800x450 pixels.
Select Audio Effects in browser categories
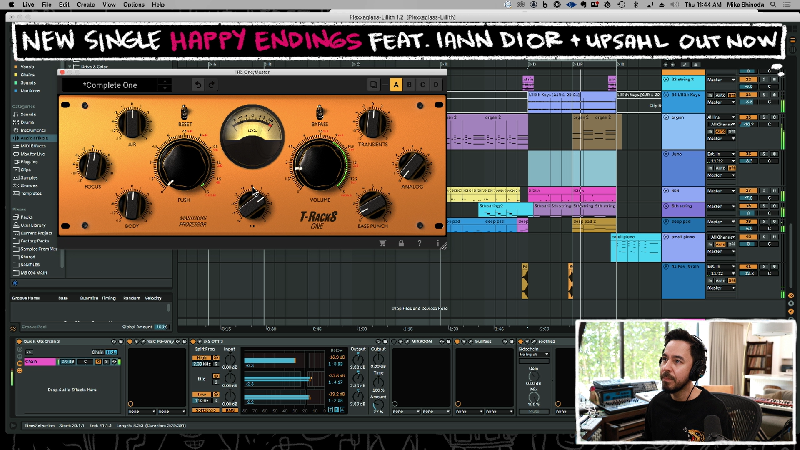[x=33, y=136]
